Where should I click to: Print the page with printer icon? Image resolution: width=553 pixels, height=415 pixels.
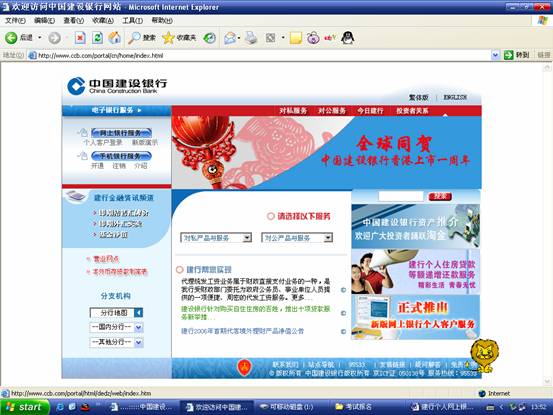click(251, 38)
